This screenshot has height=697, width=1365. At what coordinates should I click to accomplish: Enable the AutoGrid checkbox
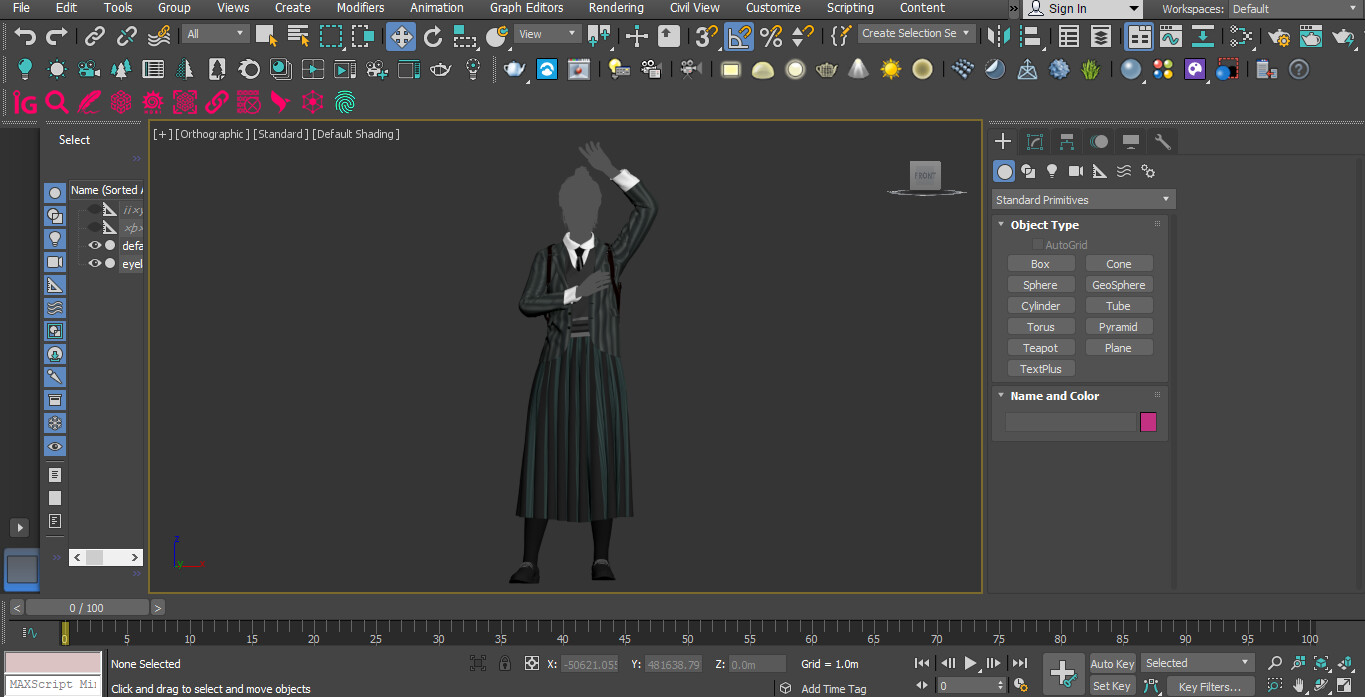pyautogui.click(x=1037, y=244)
